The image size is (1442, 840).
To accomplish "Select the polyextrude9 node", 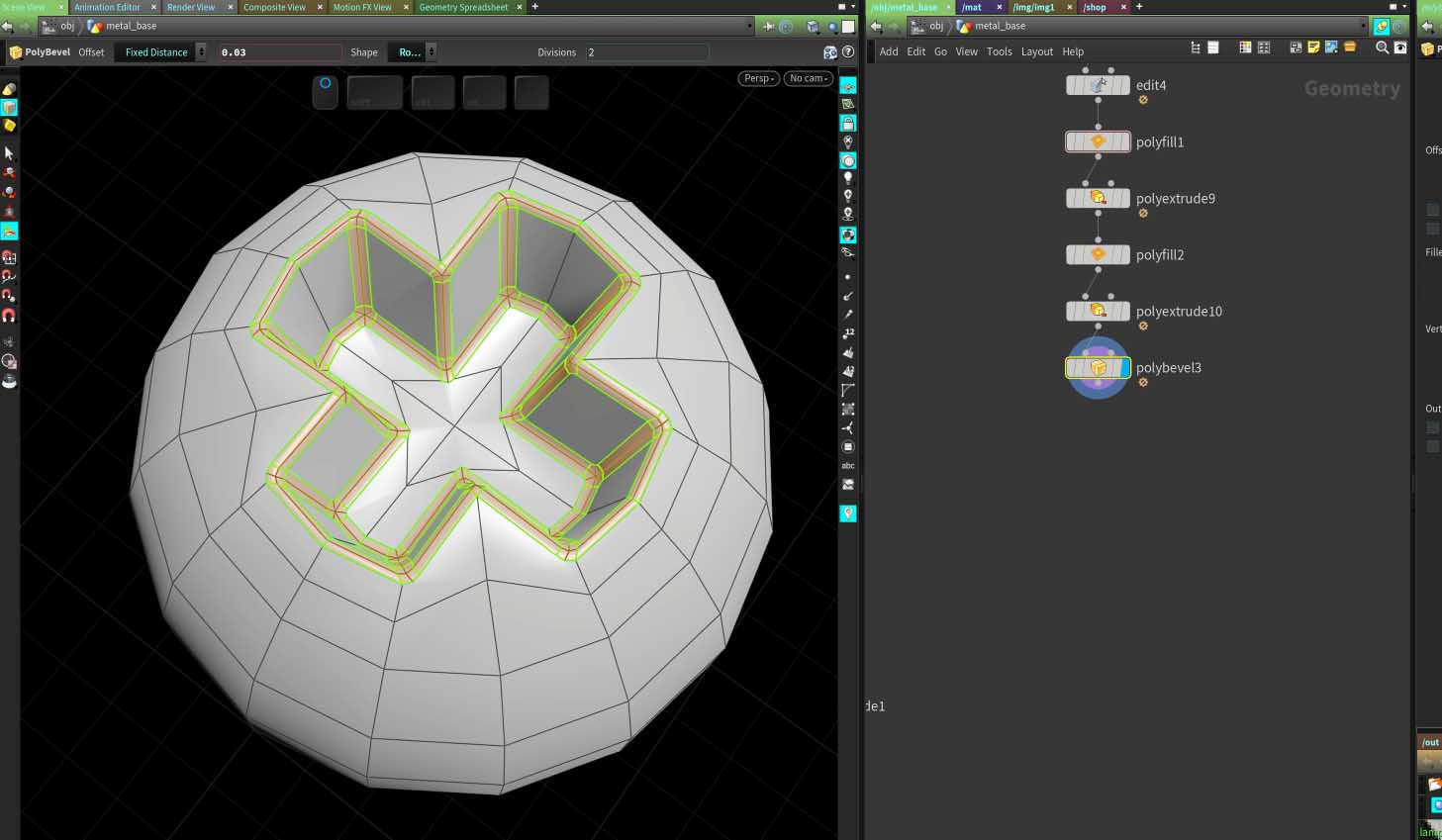I will (x=1098, y=199).
